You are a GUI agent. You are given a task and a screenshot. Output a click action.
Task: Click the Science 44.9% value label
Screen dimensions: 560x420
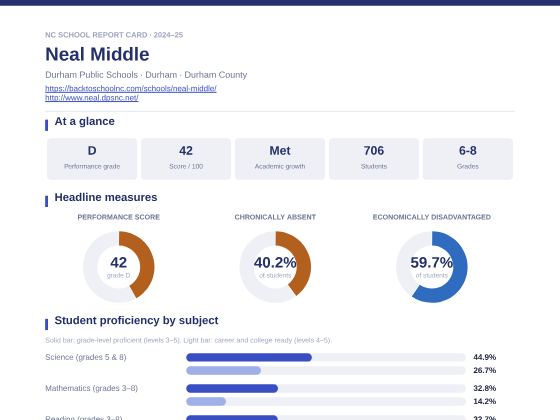pos(485,357)
